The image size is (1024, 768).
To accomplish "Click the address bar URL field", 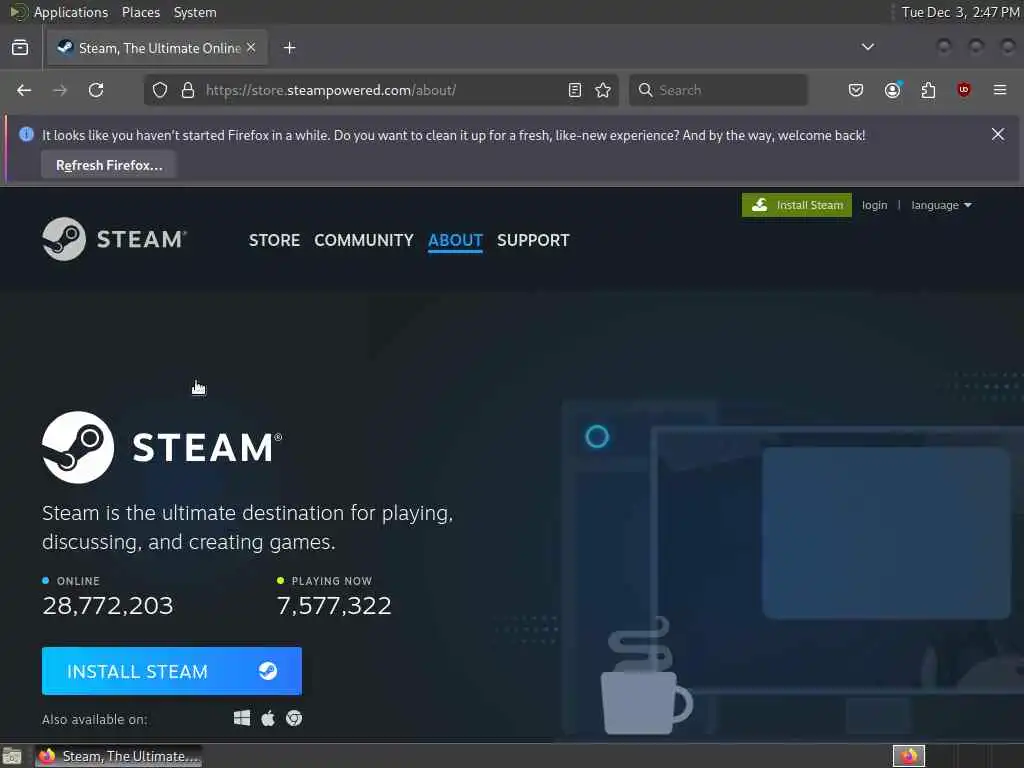I will coord(382,90).
